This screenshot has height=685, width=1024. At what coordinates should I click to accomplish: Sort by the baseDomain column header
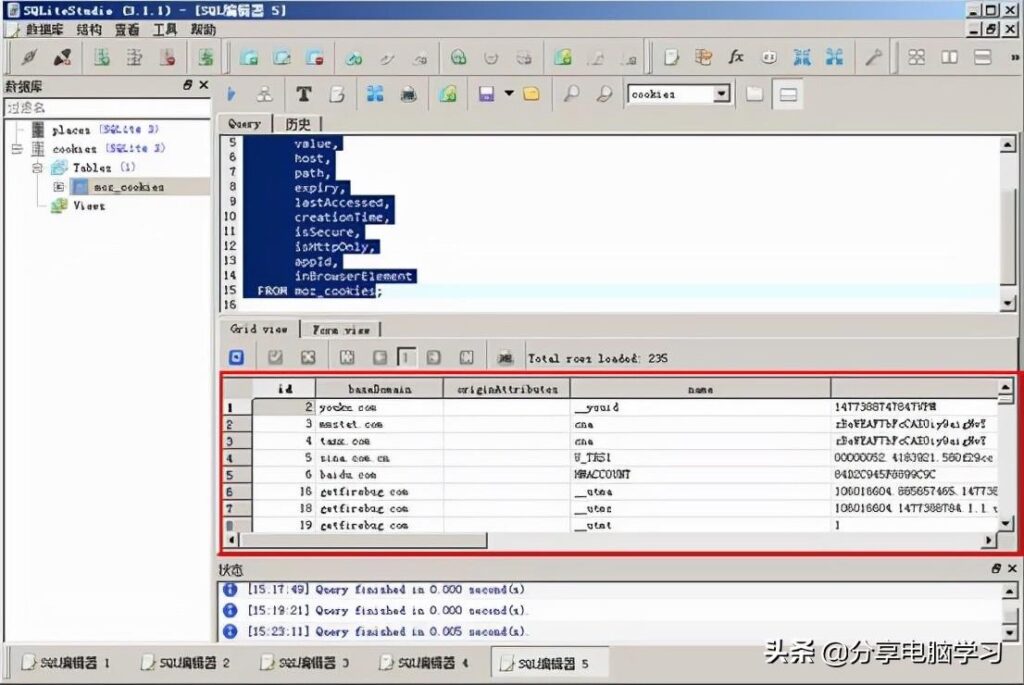379,389
